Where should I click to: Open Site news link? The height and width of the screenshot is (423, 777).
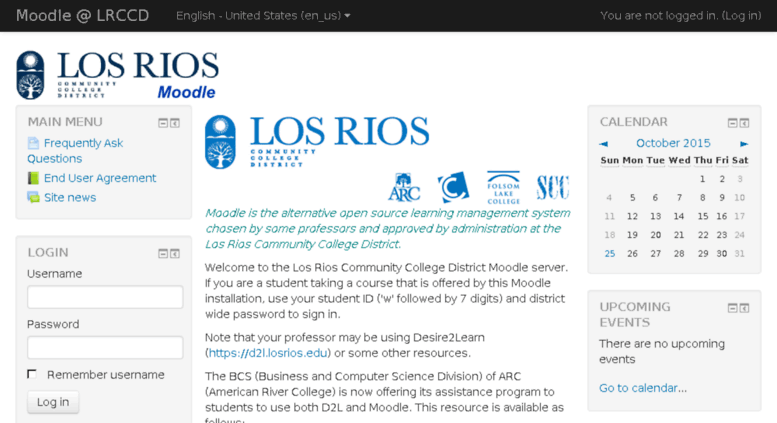[x=70, y=197]
